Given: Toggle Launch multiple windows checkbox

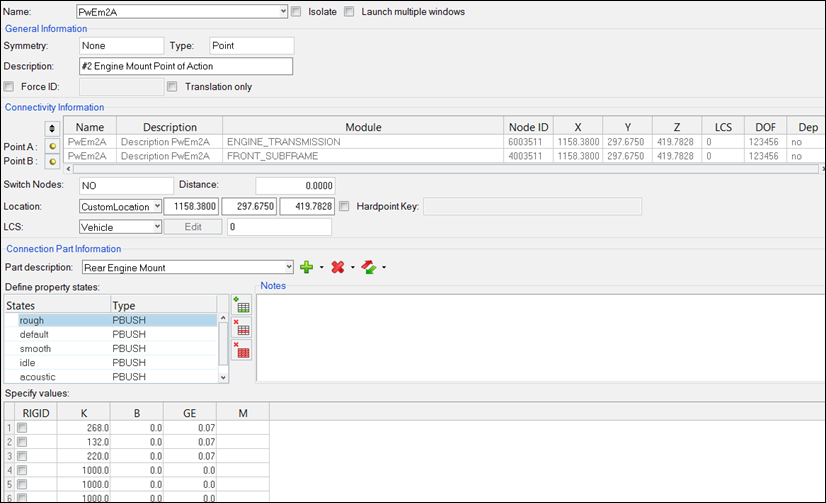Looking at the screenshot, I should pyautogui.click(x=349, y=12).
